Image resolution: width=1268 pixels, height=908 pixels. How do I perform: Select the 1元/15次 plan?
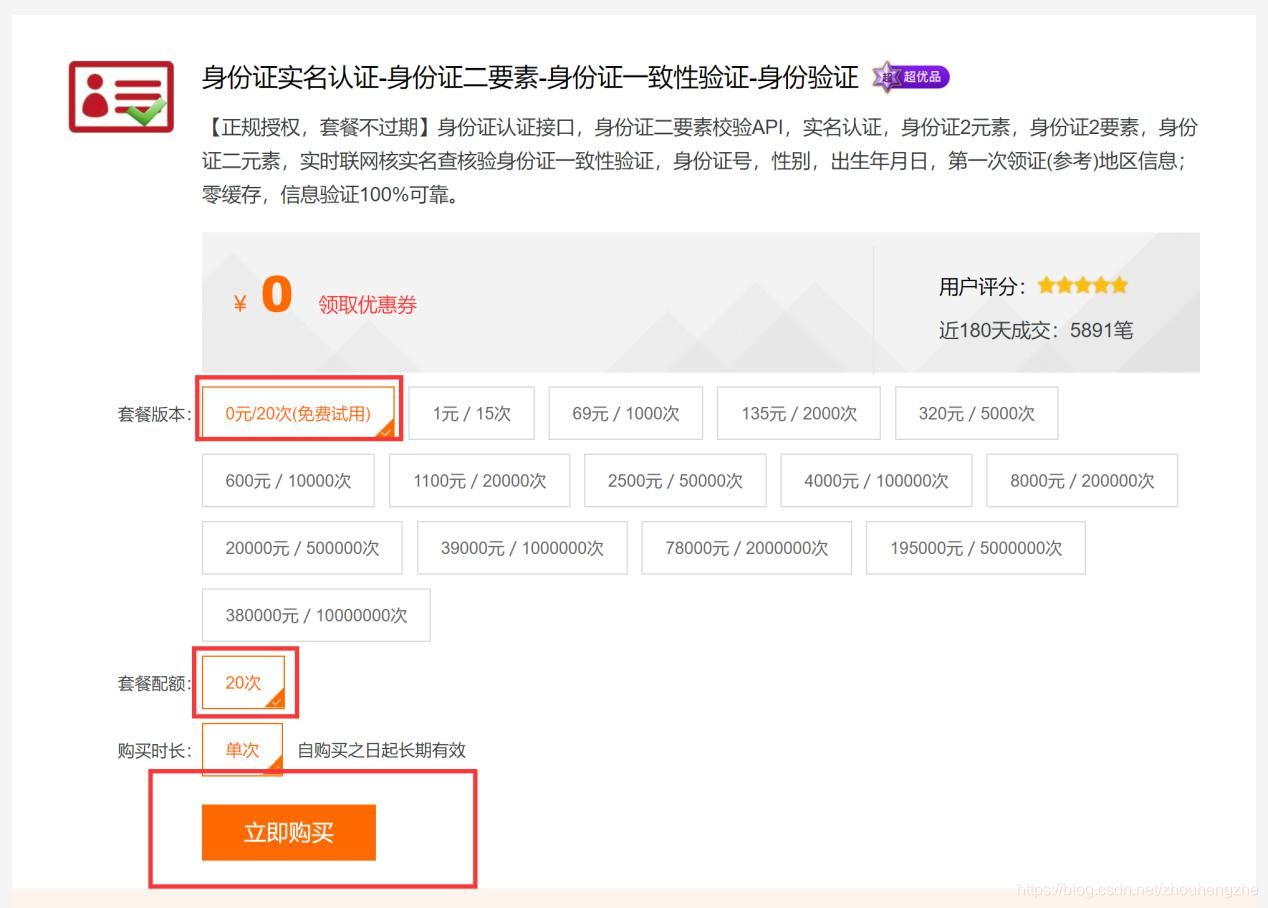471,413
